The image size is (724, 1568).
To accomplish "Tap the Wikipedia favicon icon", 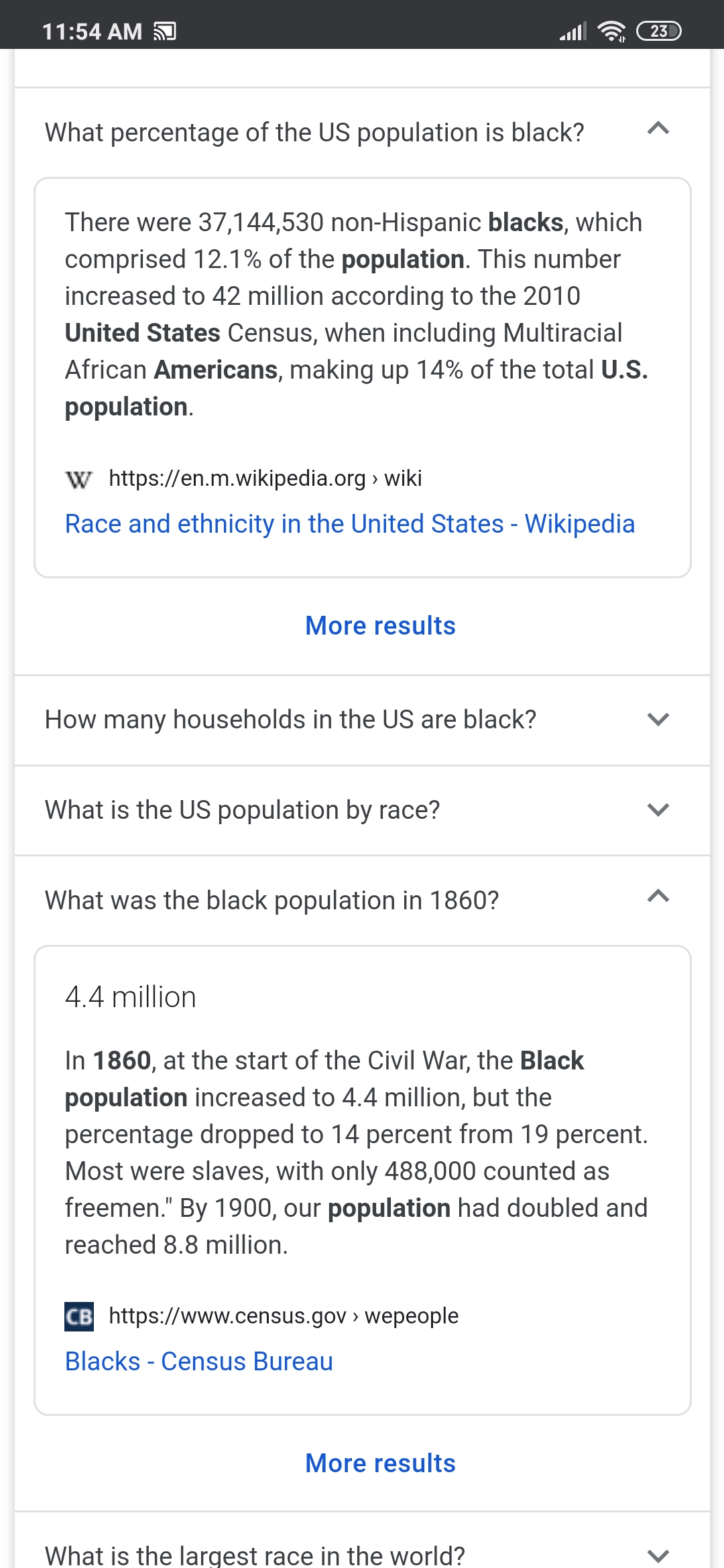I will click(79, 479).
